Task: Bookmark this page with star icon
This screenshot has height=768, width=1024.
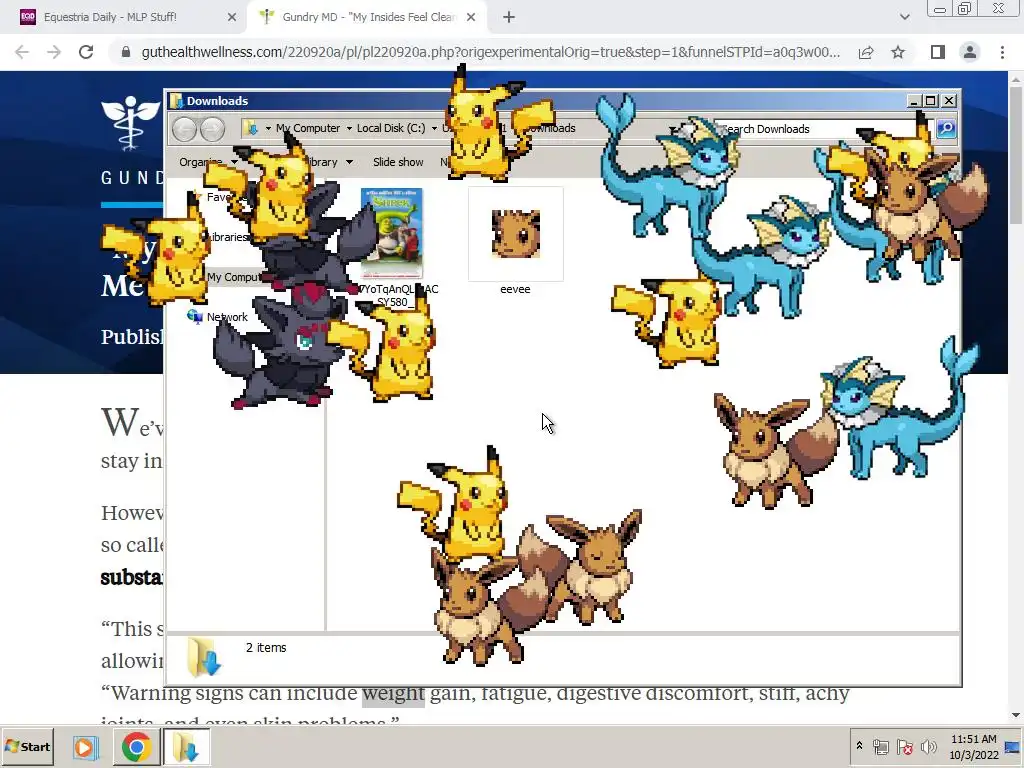Action: click(898, 52)
